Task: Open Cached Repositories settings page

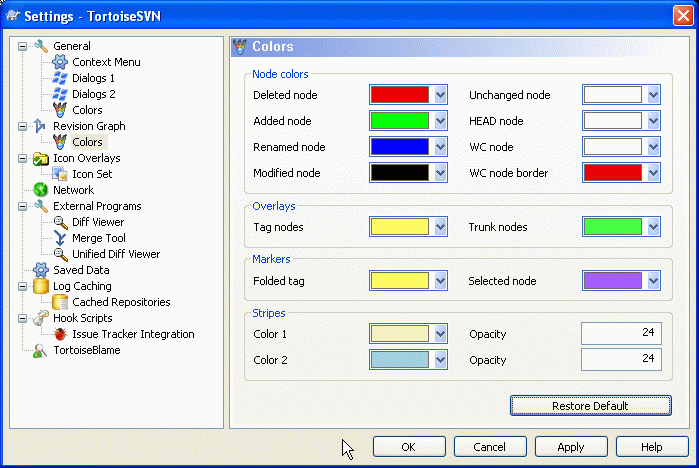Action: pyautogui.click(x=121, y=302)
